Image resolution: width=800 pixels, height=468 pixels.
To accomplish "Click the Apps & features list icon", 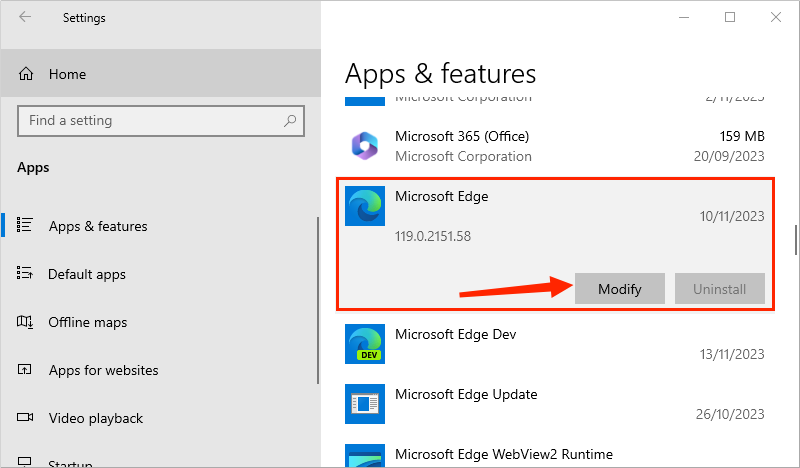I will (24, 225).
